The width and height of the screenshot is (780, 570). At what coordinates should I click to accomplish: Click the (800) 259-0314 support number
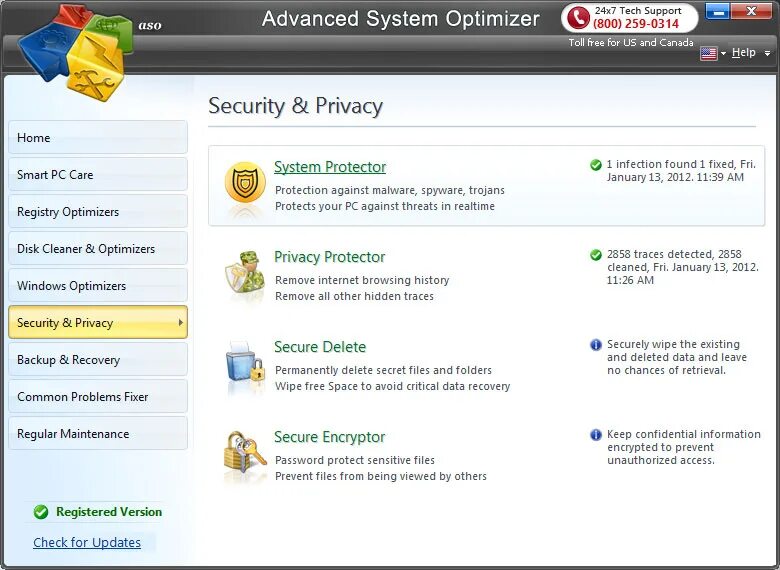[x=636, y=23]
